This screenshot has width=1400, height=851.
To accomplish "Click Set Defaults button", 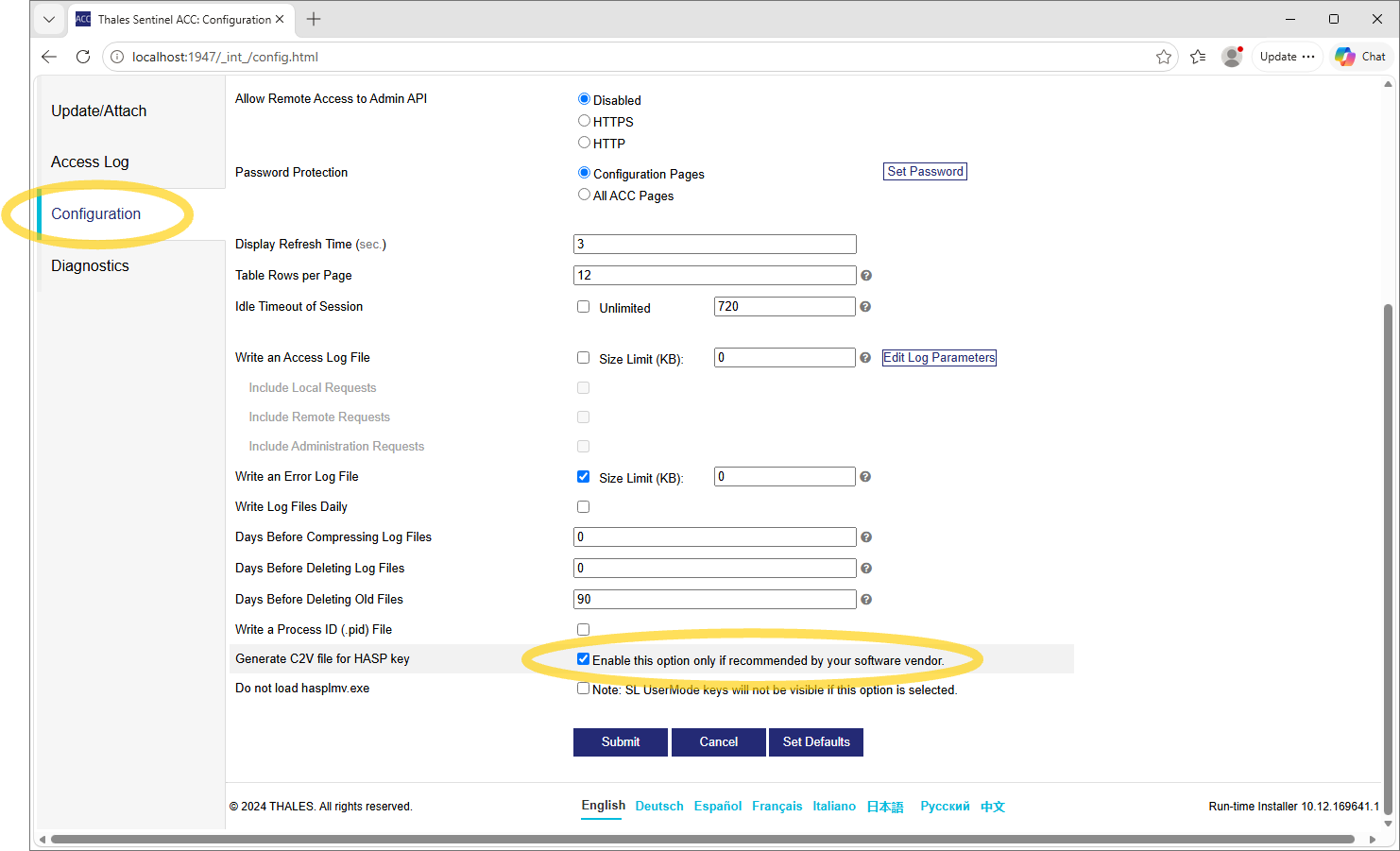I will coord(816,742).
